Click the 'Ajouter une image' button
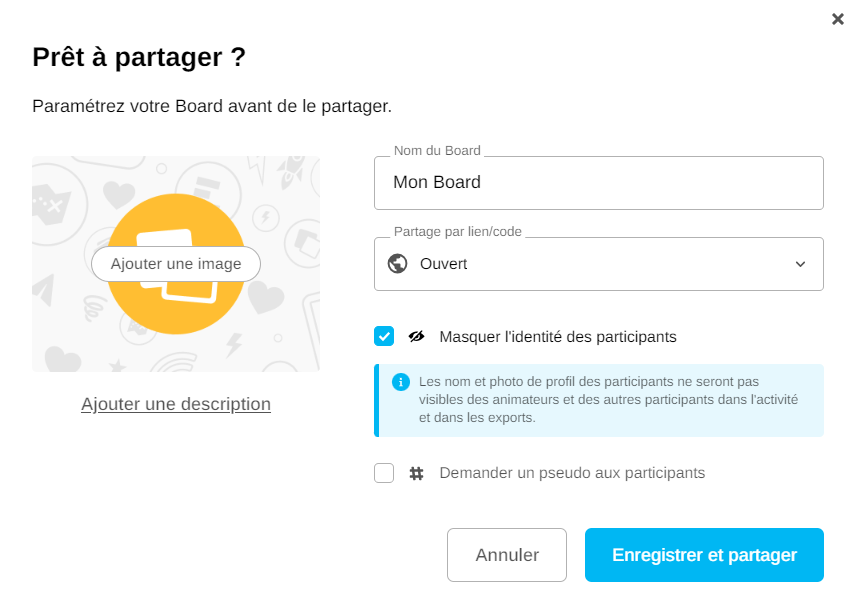This screenshot has height=611, width=852. 176,264
